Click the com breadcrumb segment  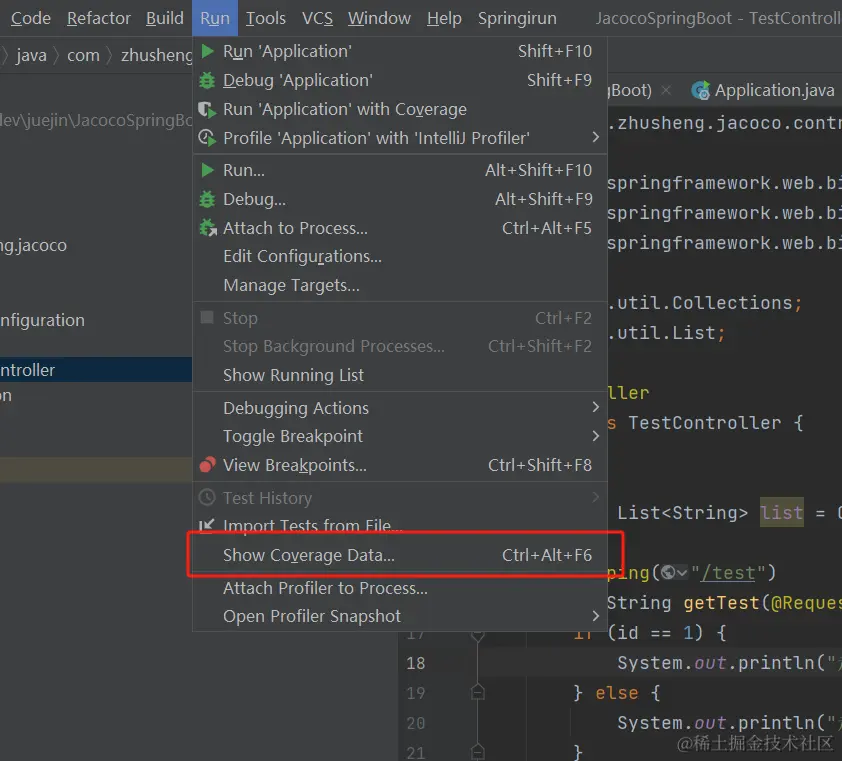(83, 55)
